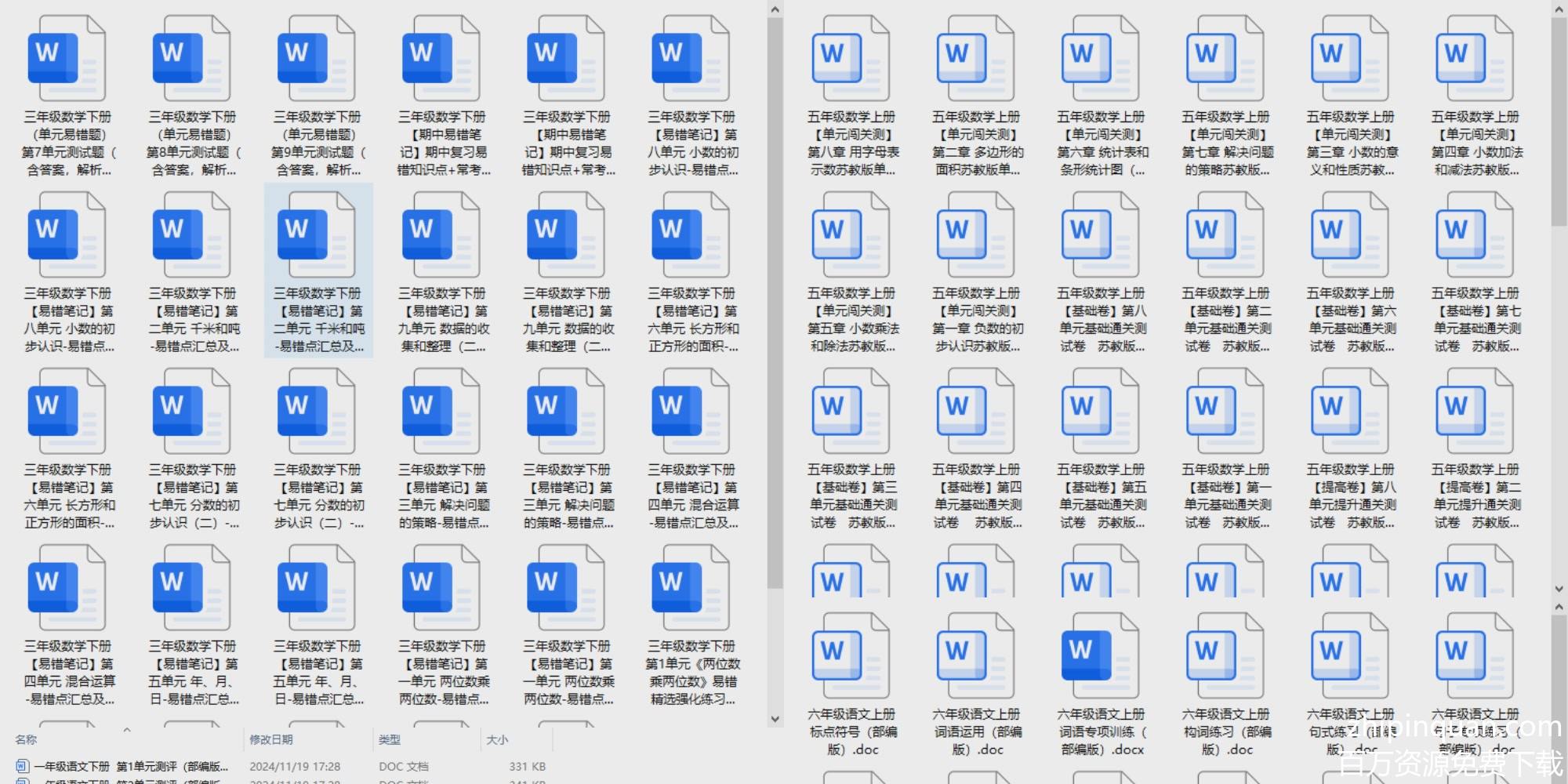Click scroll-down arrow of 五年级数学 pane
Image resolution: width=1568 pixels, height=784 pixels.
1559,589
